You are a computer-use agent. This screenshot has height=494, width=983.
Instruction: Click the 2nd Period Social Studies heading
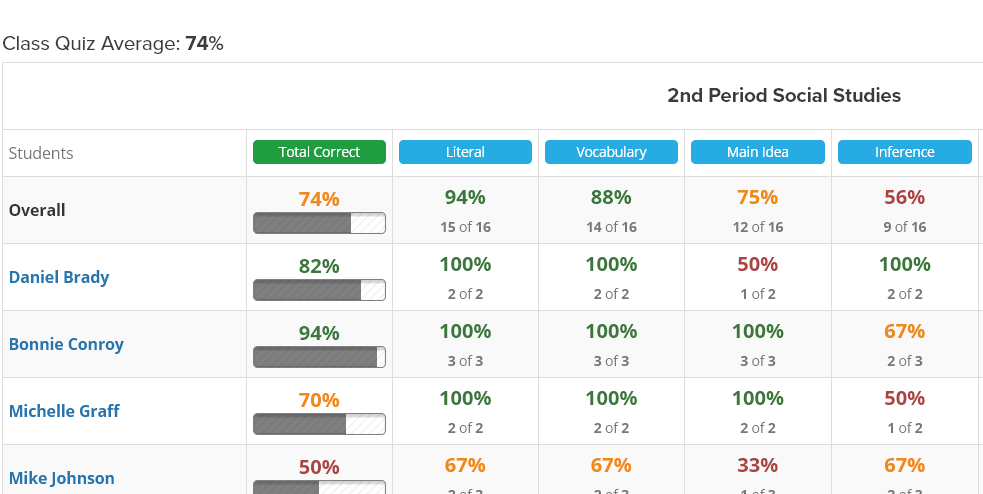coord(784,96)
